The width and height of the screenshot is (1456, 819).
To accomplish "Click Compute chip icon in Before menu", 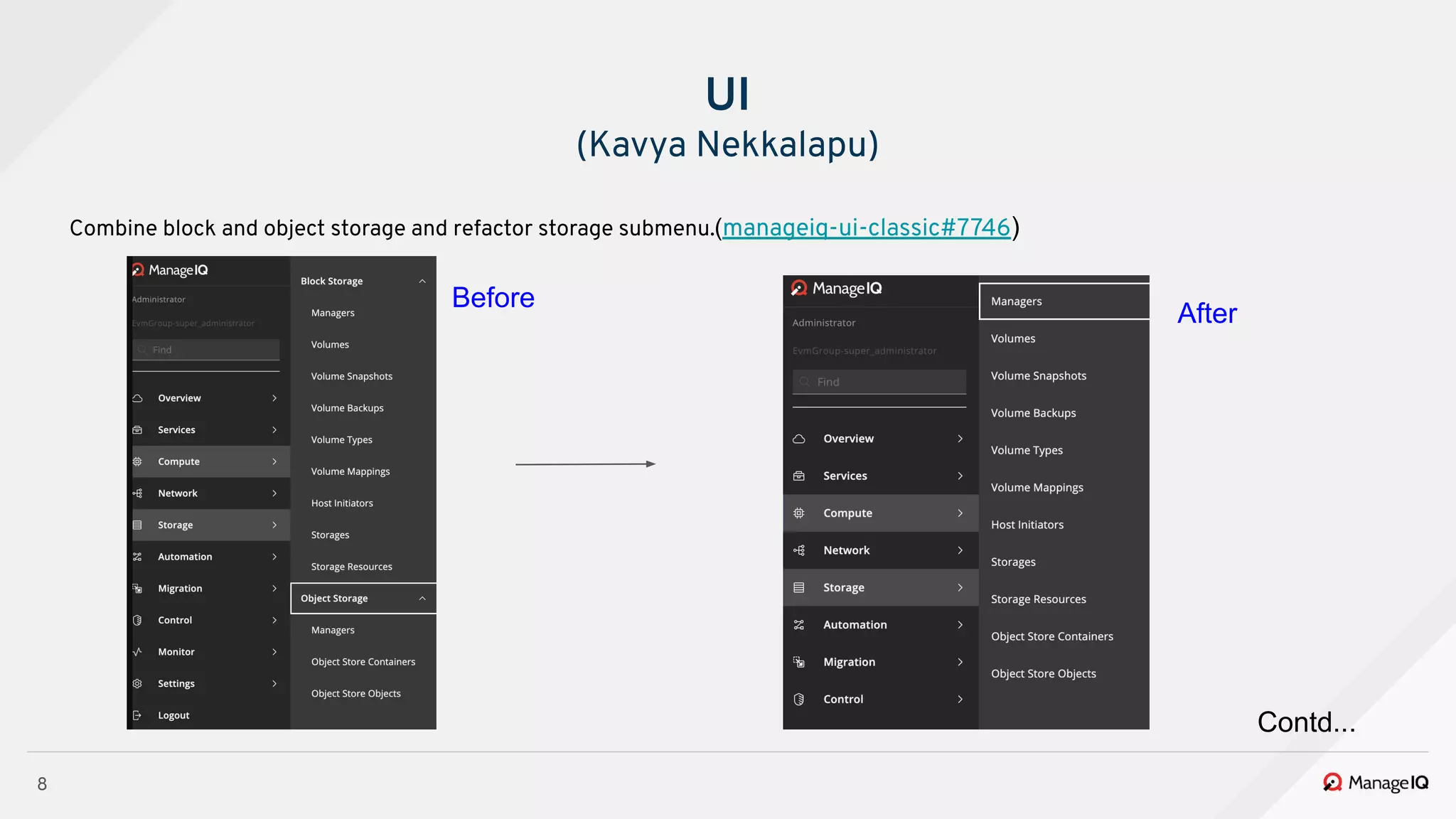I will 138,461.
